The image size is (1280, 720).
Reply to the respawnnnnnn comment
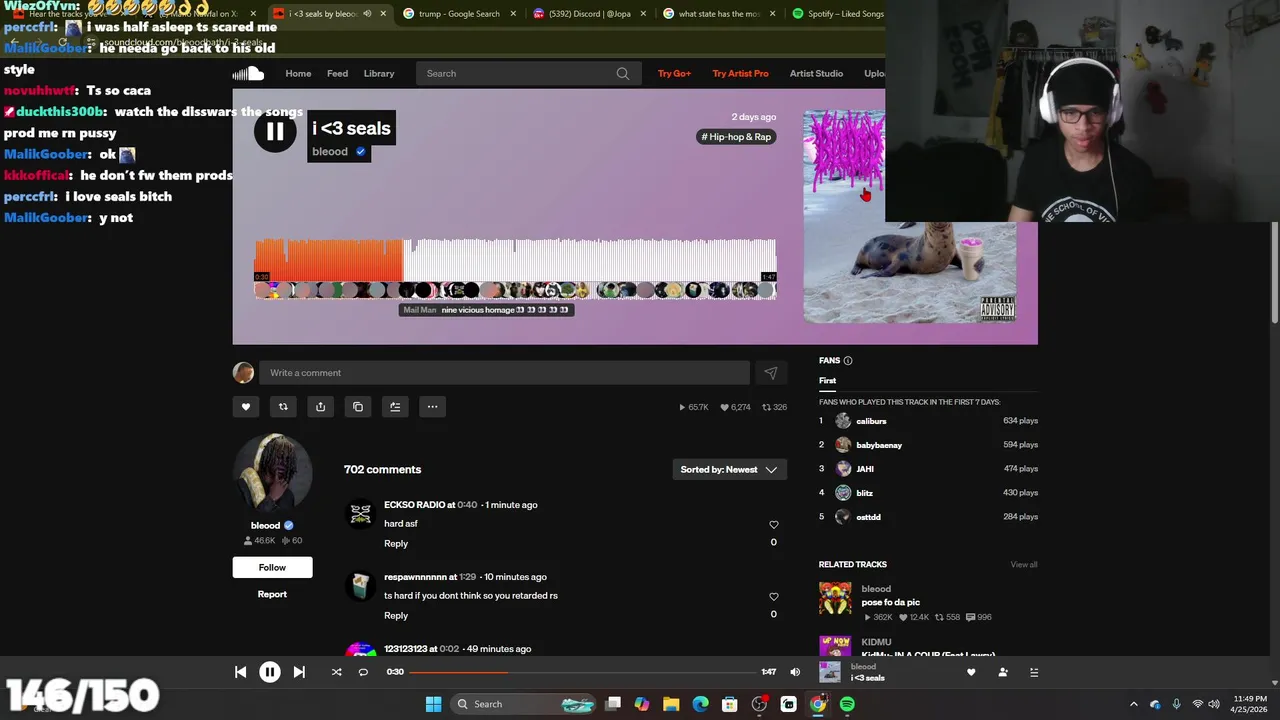[x=396, y=616]
